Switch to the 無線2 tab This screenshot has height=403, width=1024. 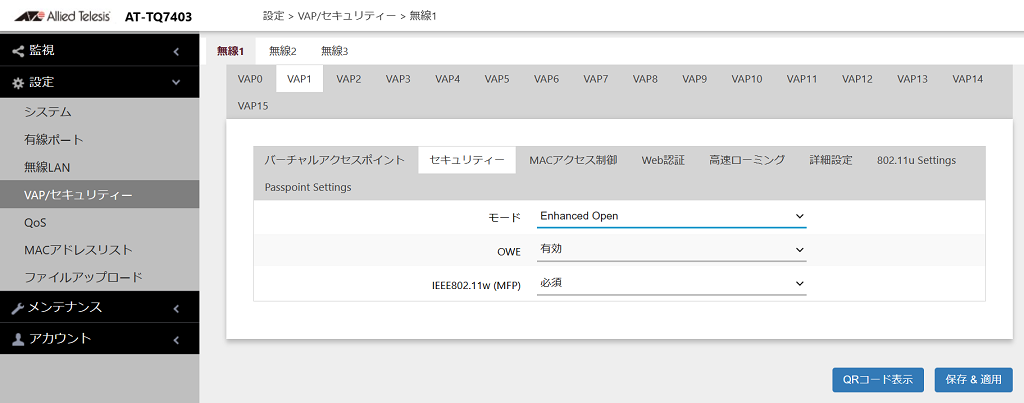(x=283, y=51)
